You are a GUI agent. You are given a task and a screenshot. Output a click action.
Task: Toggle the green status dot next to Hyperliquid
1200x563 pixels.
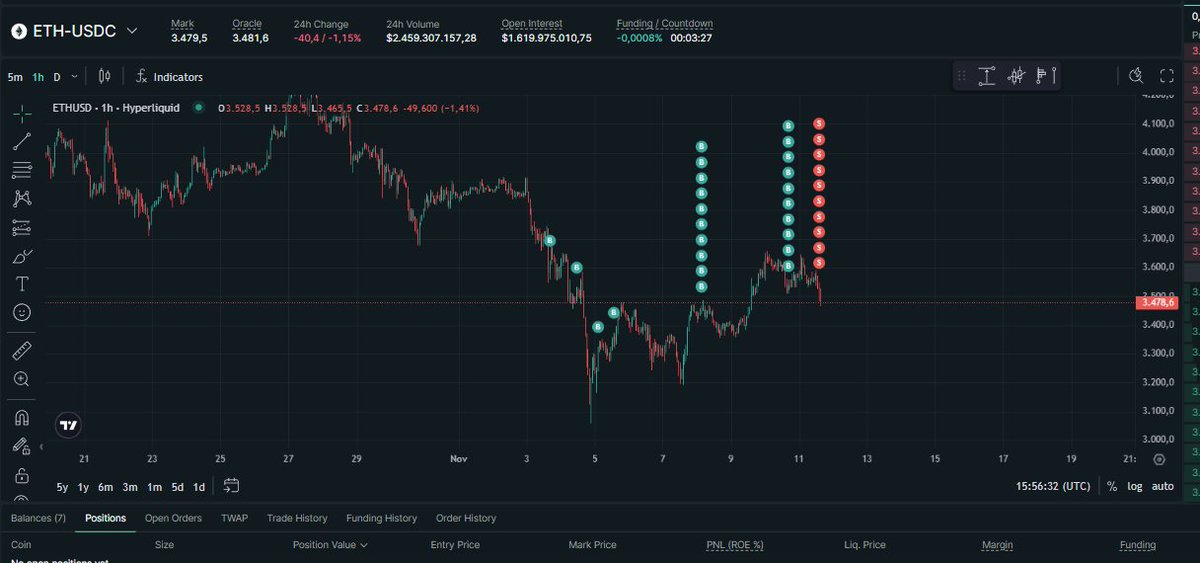tap(200, 107)
